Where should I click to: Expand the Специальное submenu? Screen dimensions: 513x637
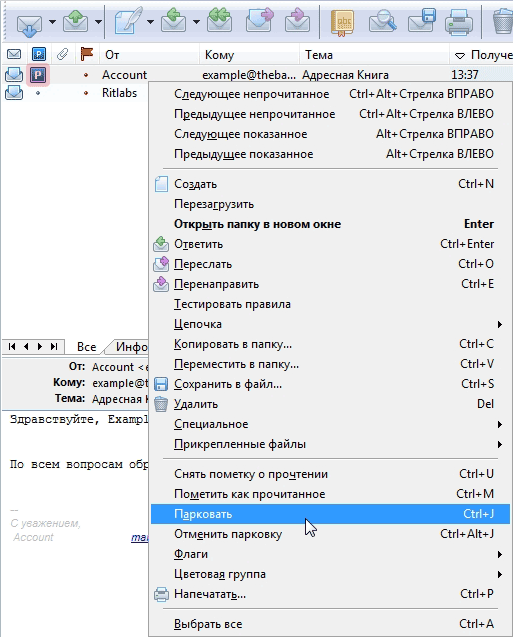point(329,424)
